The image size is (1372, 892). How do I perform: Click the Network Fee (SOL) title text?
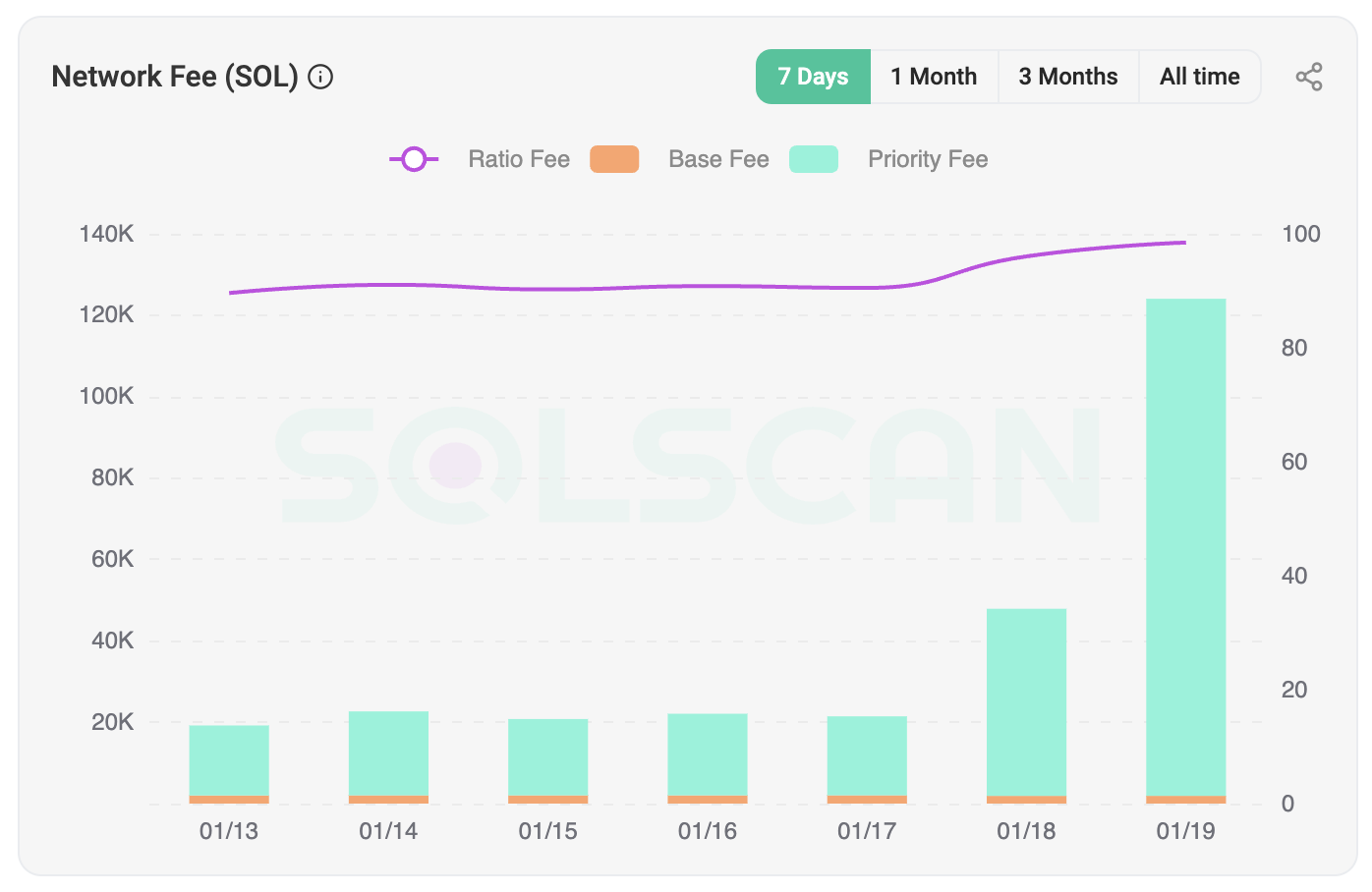[x=175, y=76]
